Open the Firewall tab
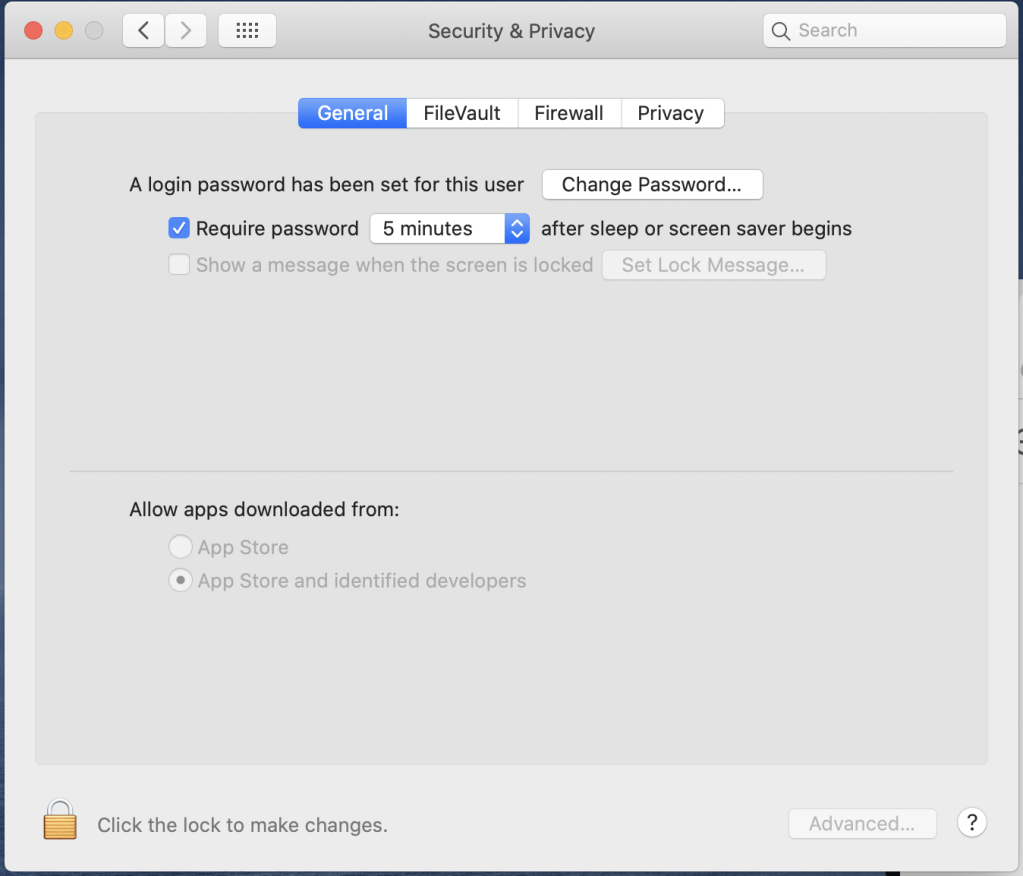Image resolution: width=1023 pixels, height=876 pixels. pos(569,113)
